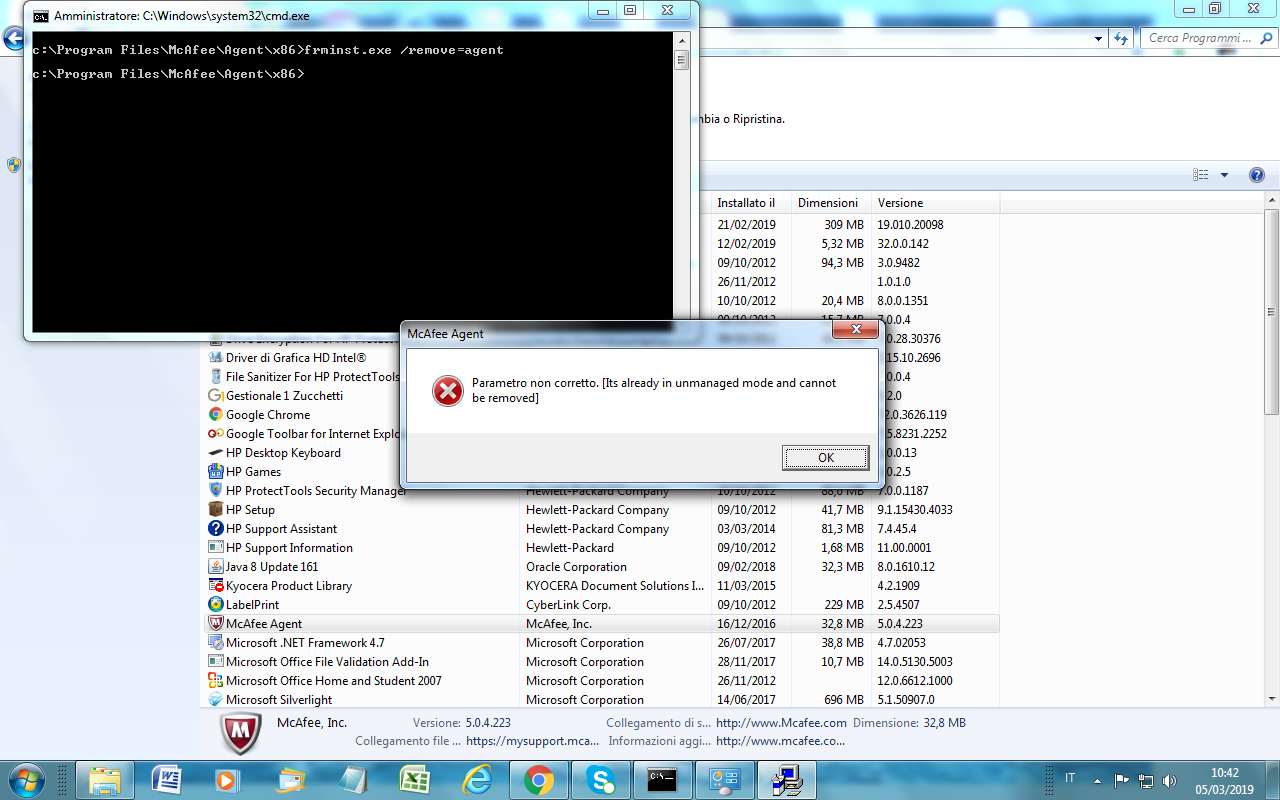Click the command prompt scrollbar up arrow
Screen dimensions: 1280x800
tap(681, 40)
